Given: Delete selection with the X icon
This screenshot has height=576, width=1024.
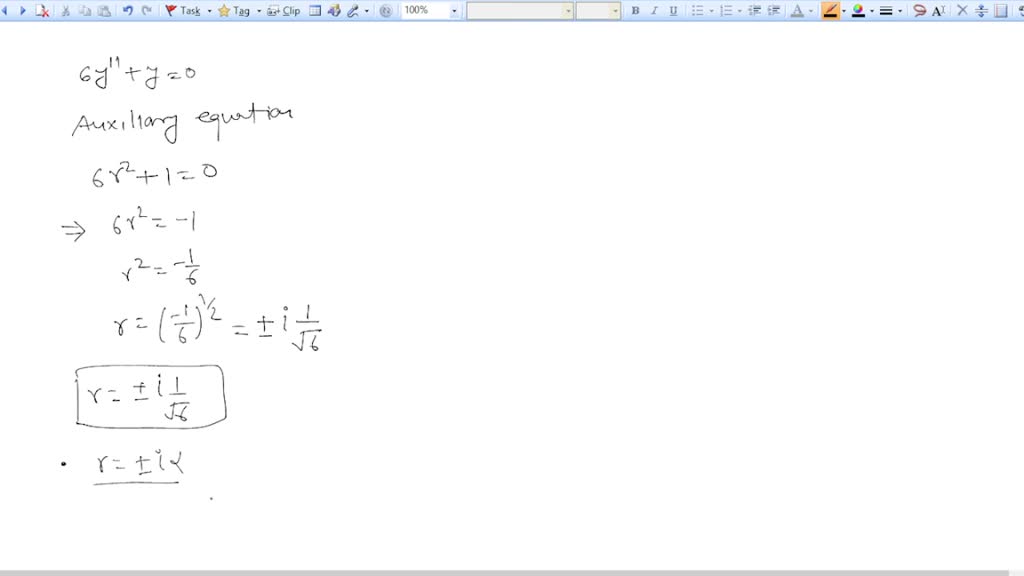Looking at the screenshot, I should 964,10.
